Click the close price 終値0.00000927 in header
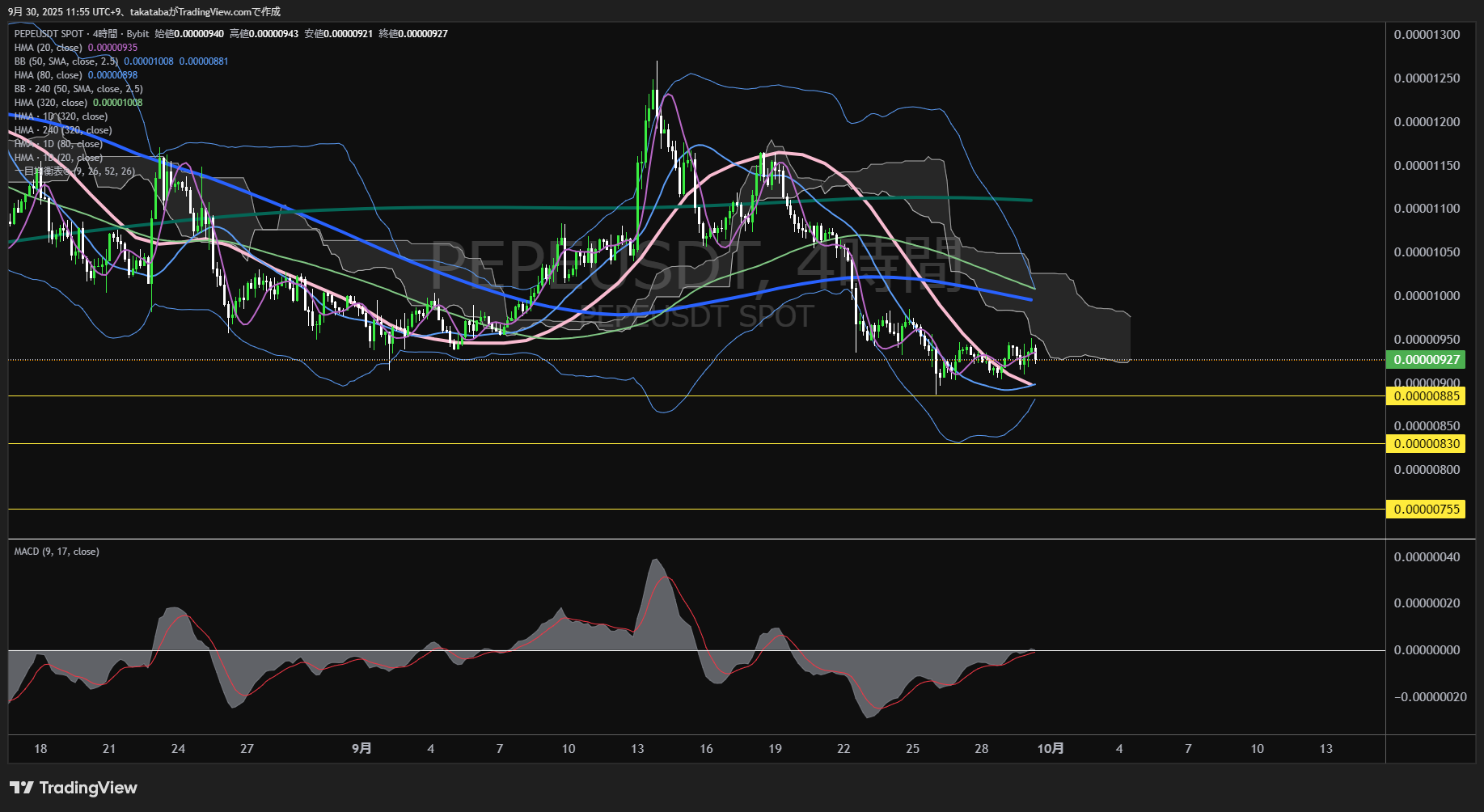The height and width of the screenshot is (812, 1484). tap(413, 34)
